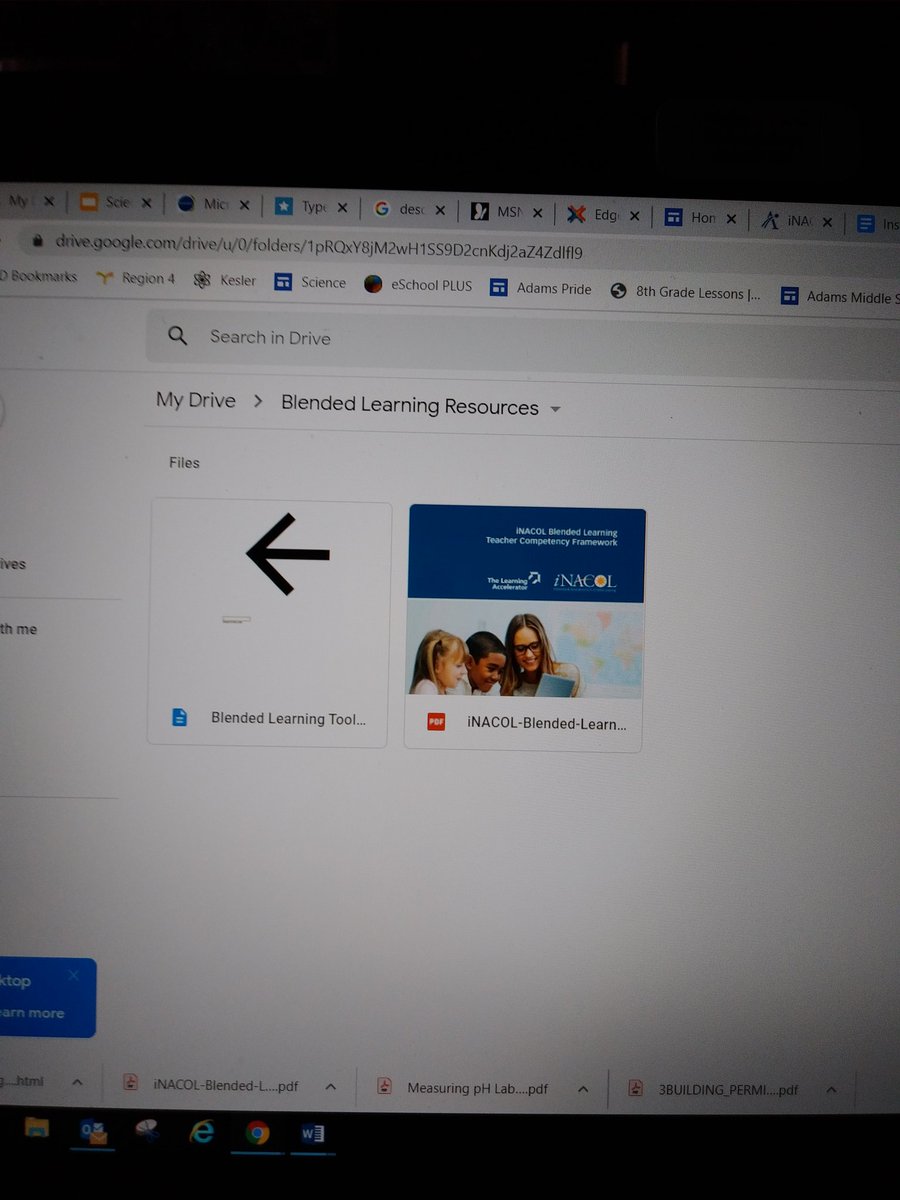Screen dimensions: 900x1200
Task: Click the PDF icon on iNACOL-Blended-Learn file
Action: 436,722
